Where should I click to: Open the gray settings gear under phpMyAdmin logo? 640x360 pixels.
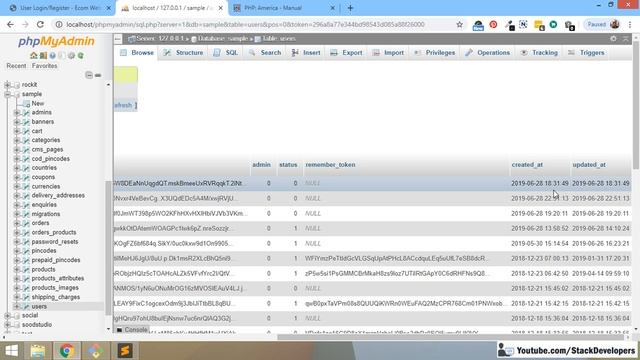[71, 56]
